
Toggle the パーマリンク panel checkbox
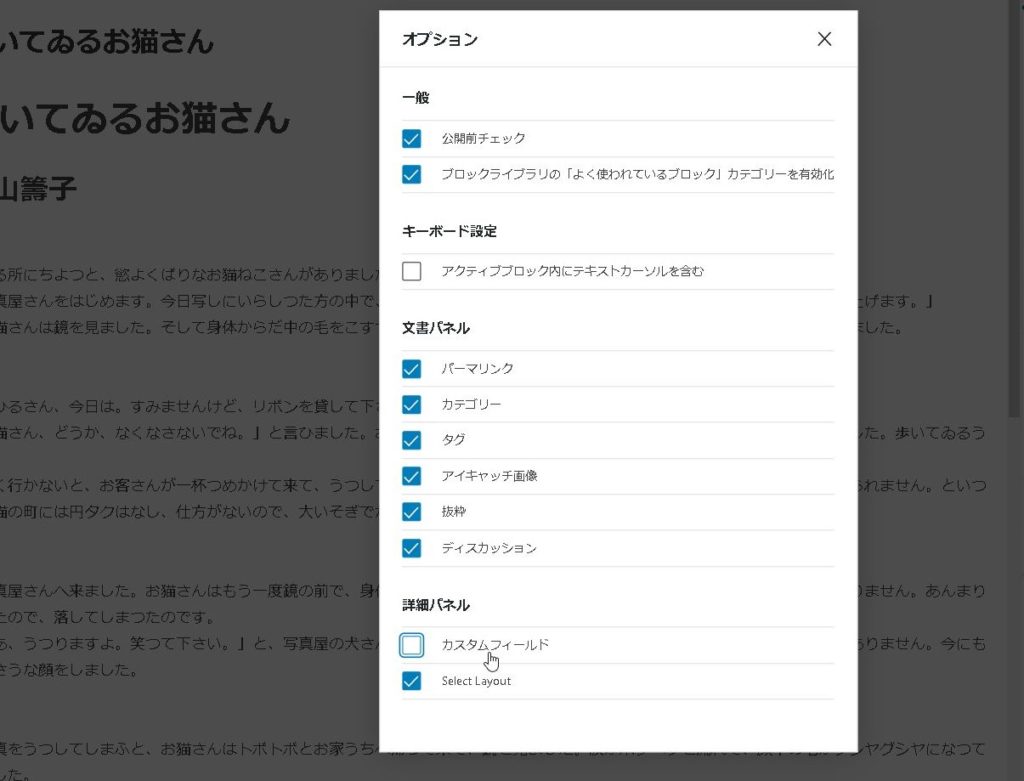pyautogui.click(x=411, y=368)
